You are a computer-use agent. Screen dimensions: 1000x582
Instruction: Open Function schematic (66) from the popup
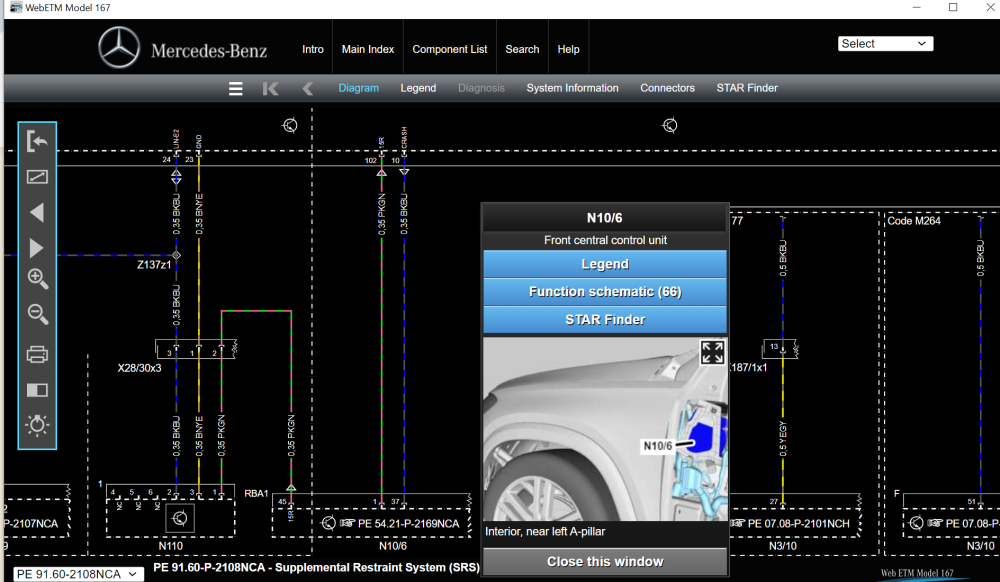(x=605, y=292)
